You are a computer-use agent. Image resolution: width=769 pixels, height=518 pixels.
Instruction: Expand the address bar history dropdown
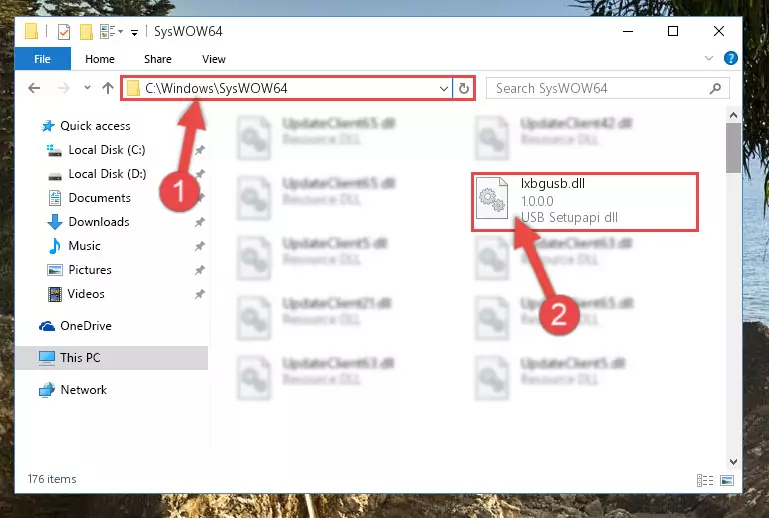[x=443, y=89]
